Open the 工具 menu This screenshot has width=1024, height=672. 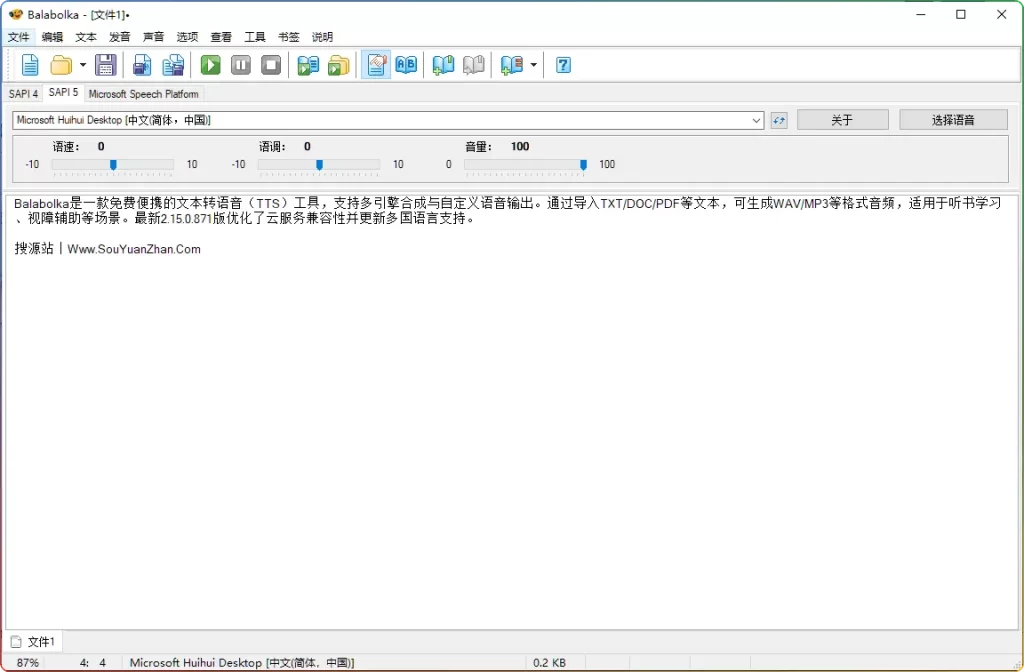(x=255, y=37)
